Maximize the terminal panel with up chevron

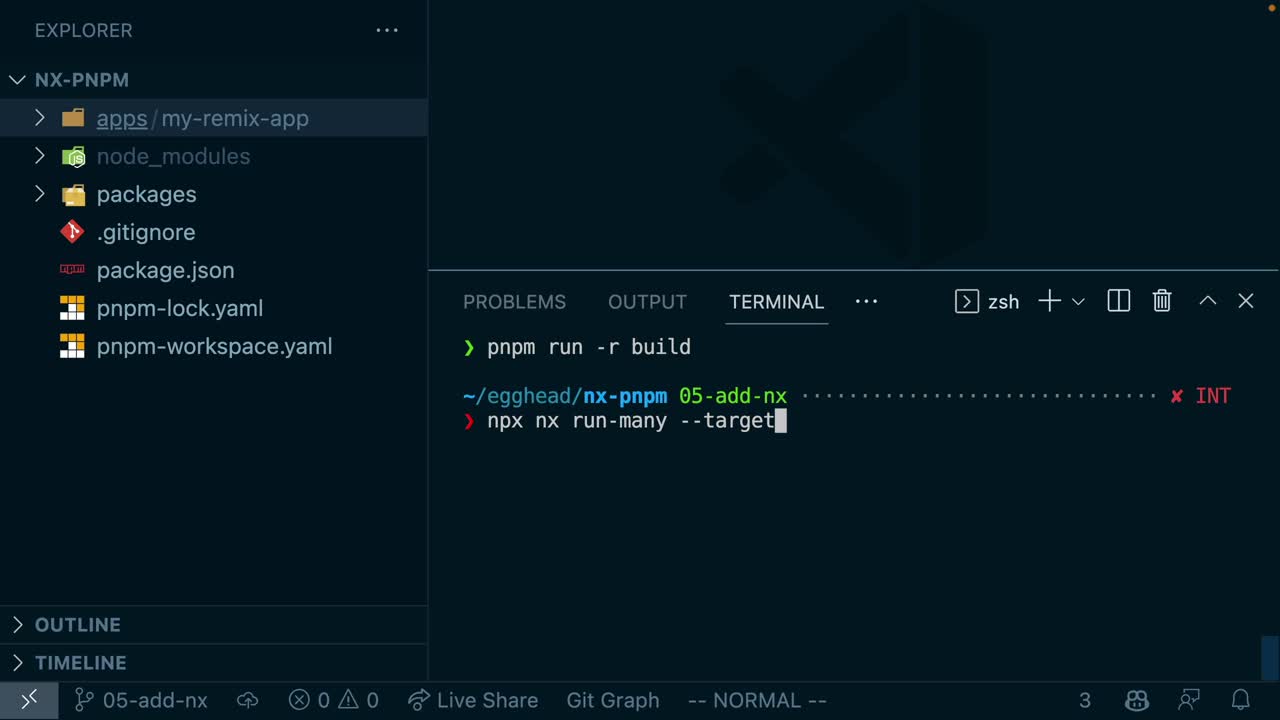1207,301
